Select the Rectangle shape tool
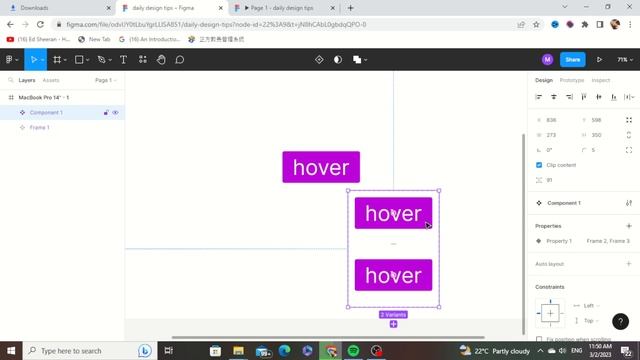Viewport: 640px width, 360px height. [x=79, y=60]
